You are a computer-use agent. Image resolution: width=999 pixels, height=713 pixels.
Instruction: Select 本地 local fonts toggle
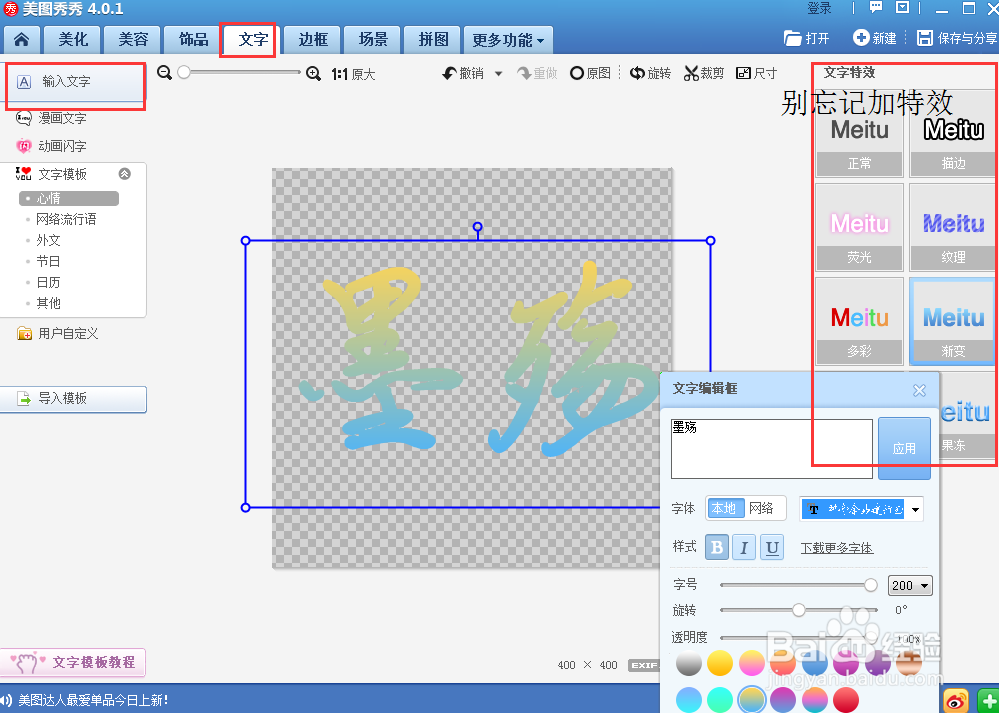tap(725, 508)
